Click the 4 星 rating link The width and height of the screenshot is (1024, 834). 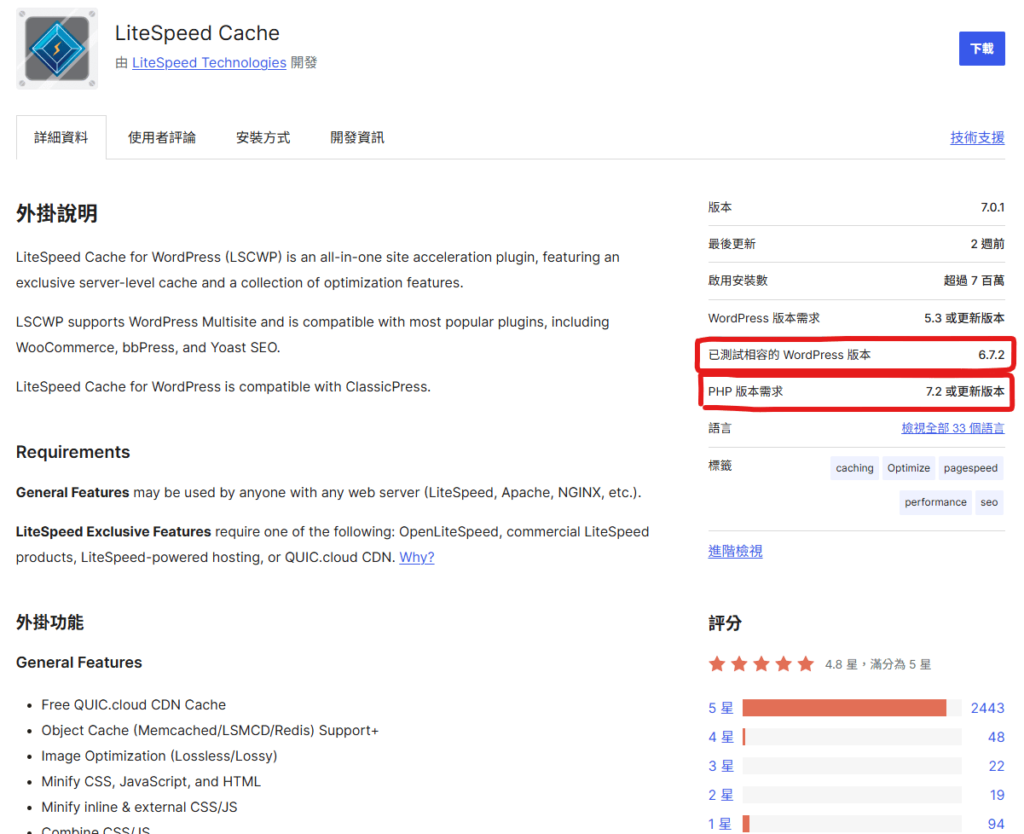(x=721, y=737)
